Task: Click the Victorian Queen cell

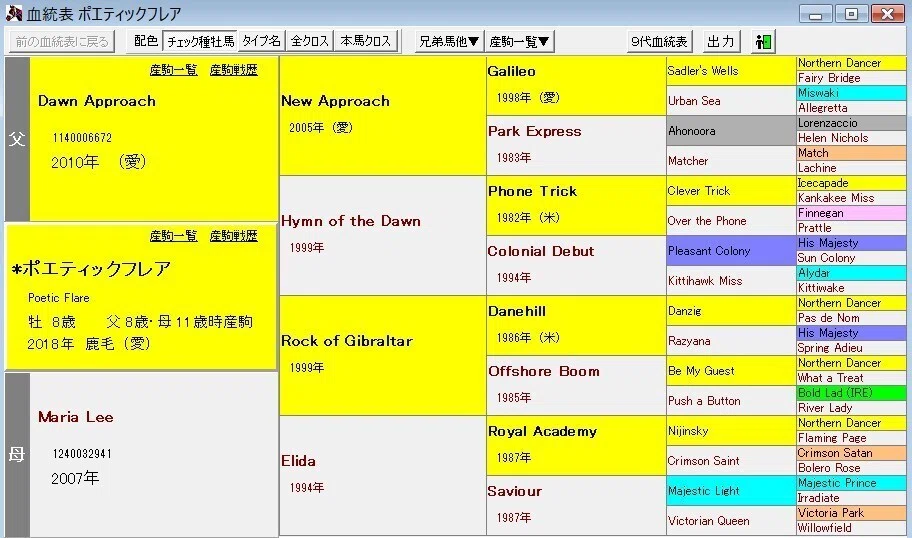Action: (x=731, y=521)
